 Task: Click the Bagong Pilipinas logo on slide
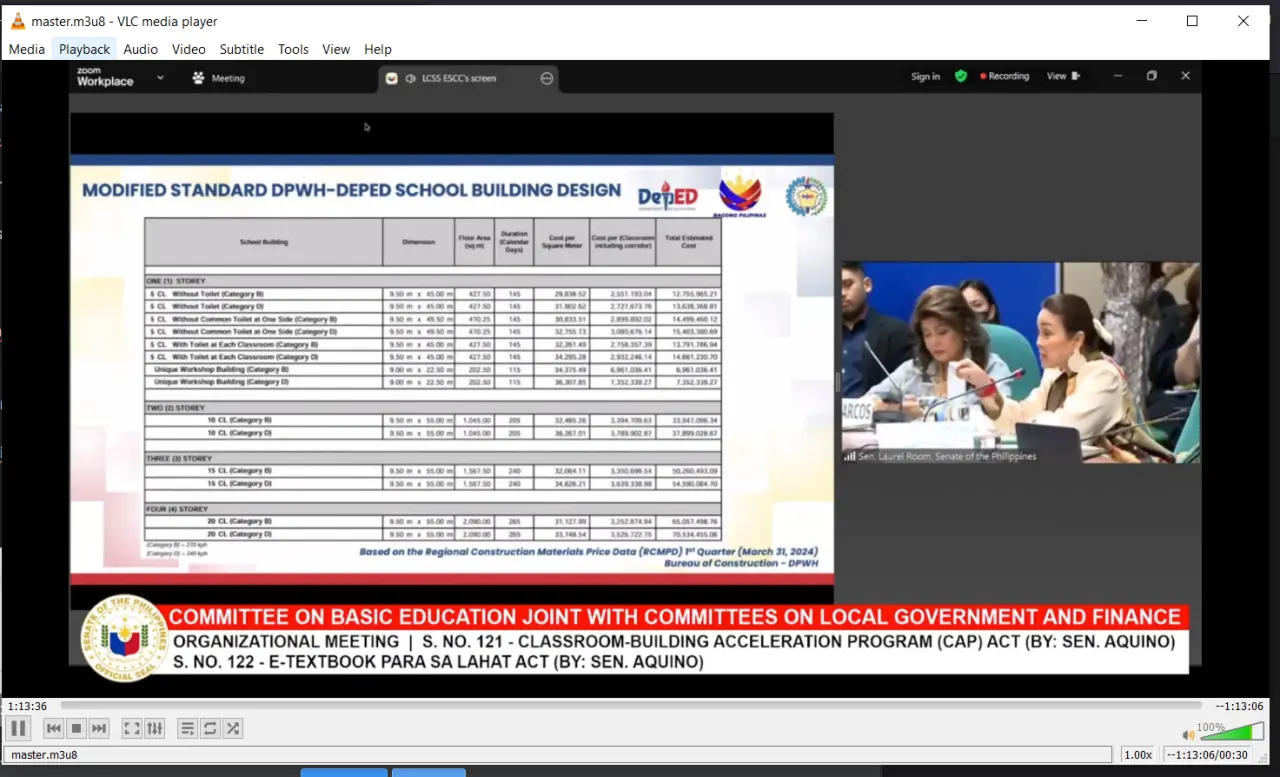pos(740,196)
